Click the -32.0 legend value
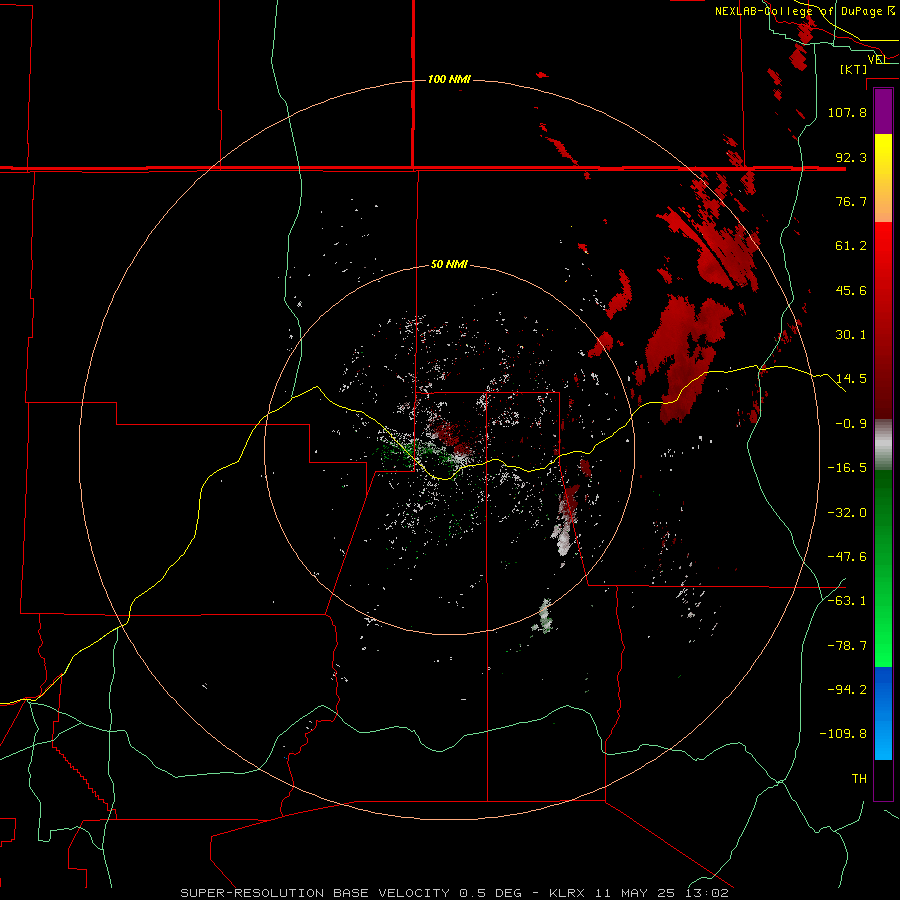The height and width of the screenshot is (900, 900). (x=847, y=513)
